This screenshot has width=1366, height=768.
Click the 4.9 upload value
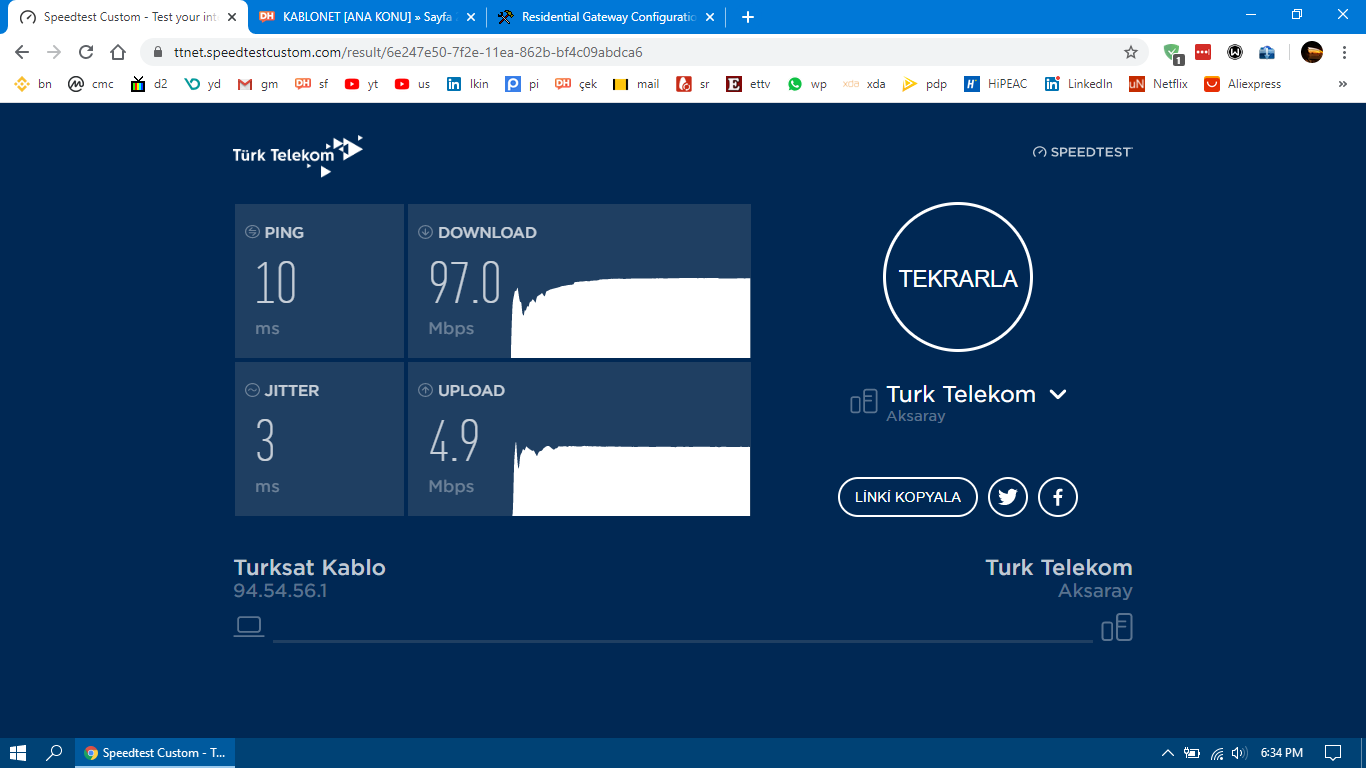454,441
